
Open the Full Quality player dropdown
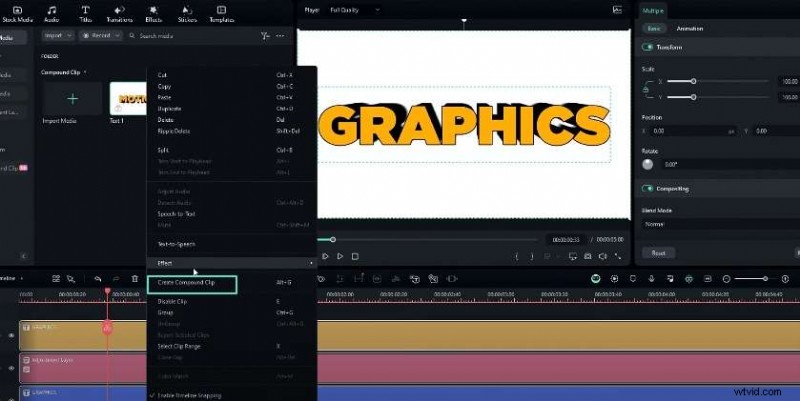click(x=355, y=10)
